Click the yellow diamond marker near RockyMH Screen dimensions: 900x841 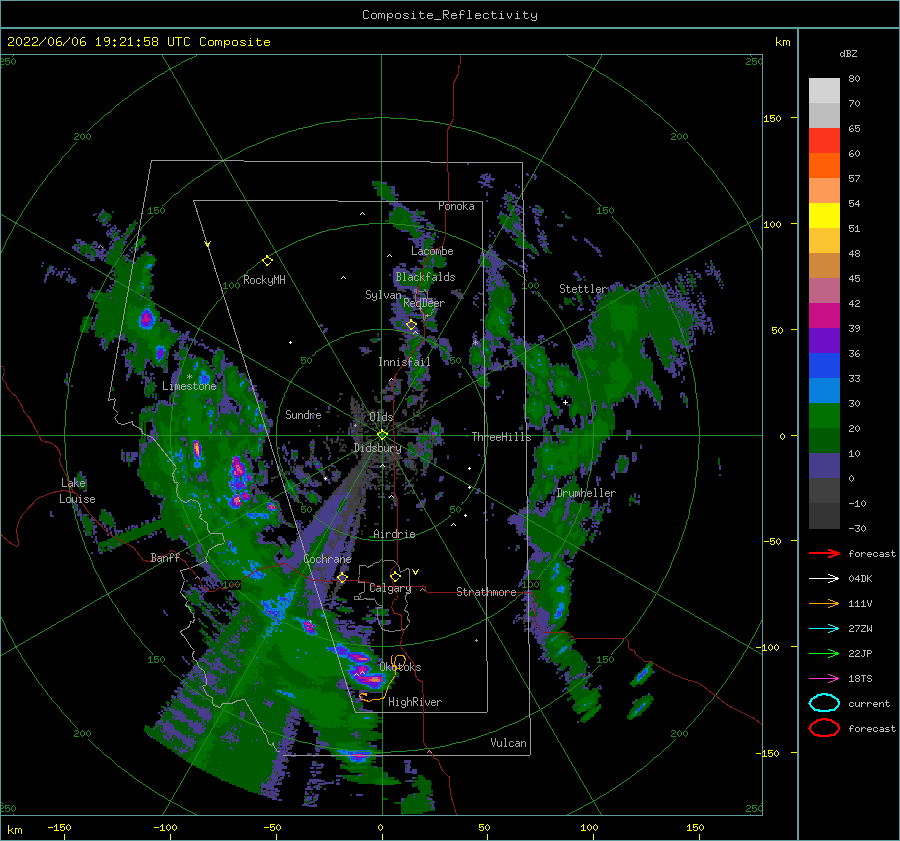tap(267, 261)
